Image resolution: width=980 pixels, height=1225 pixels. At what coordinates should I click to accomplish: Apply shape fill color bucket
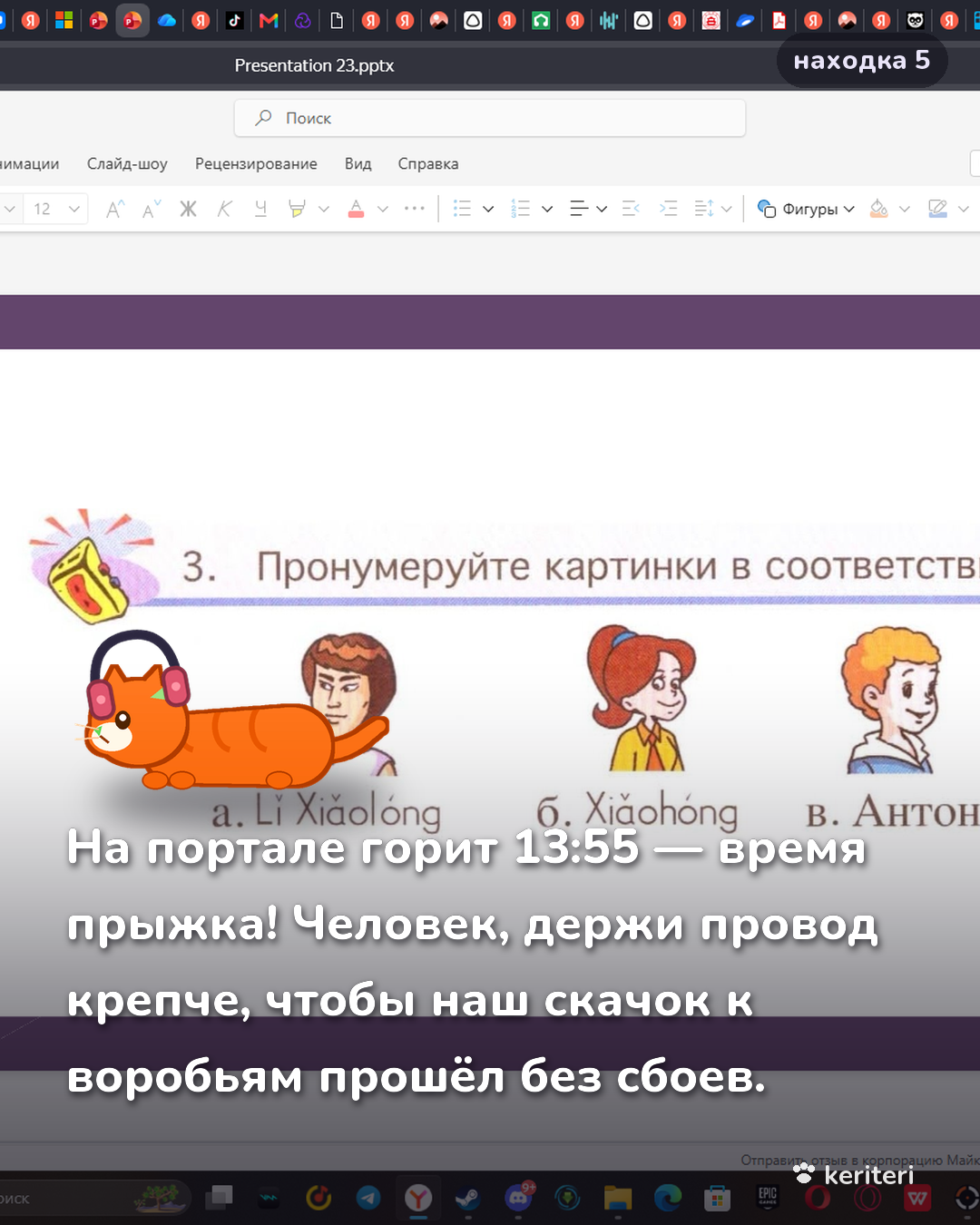click(x=878, y=209)
